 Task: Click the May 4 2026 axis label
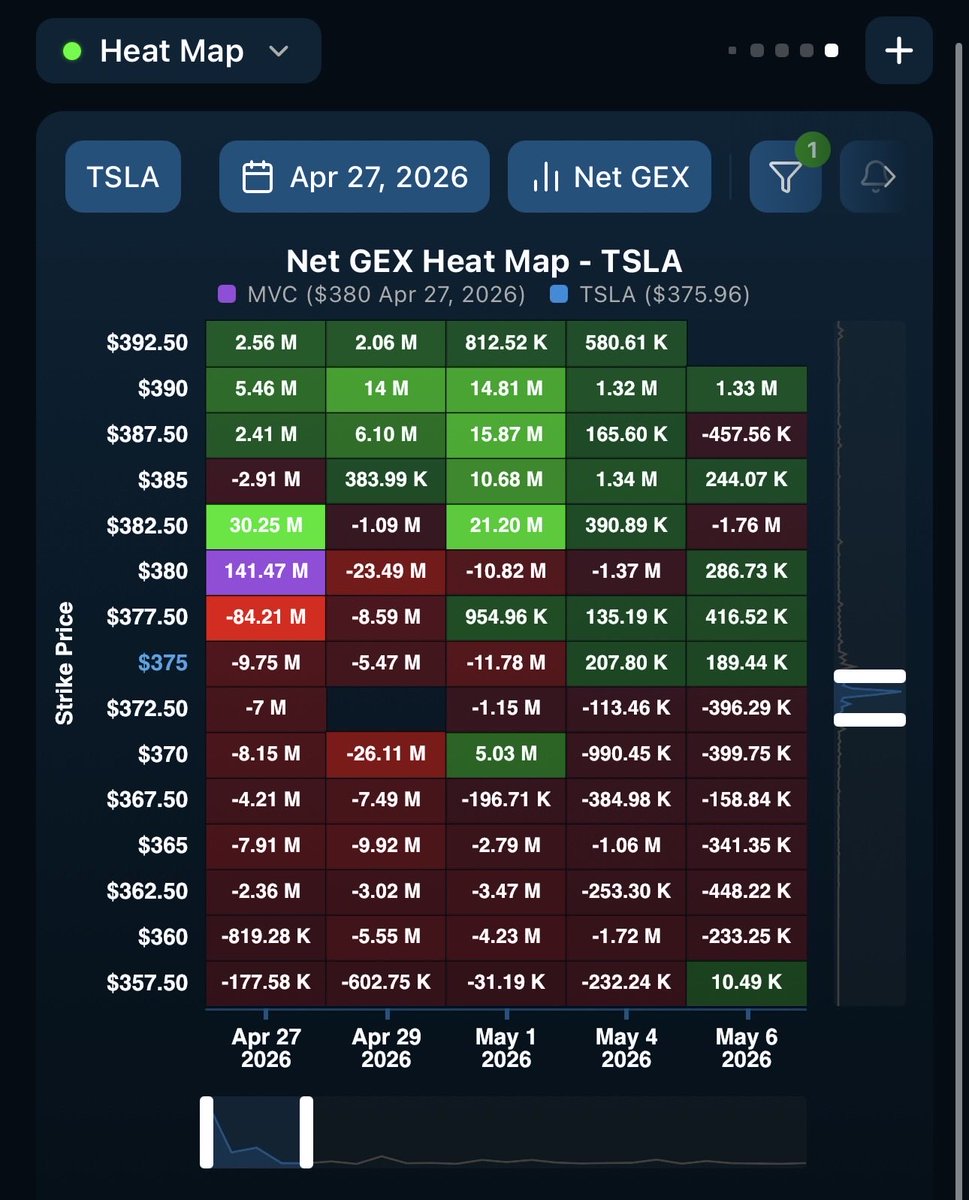click(626, 1048)
